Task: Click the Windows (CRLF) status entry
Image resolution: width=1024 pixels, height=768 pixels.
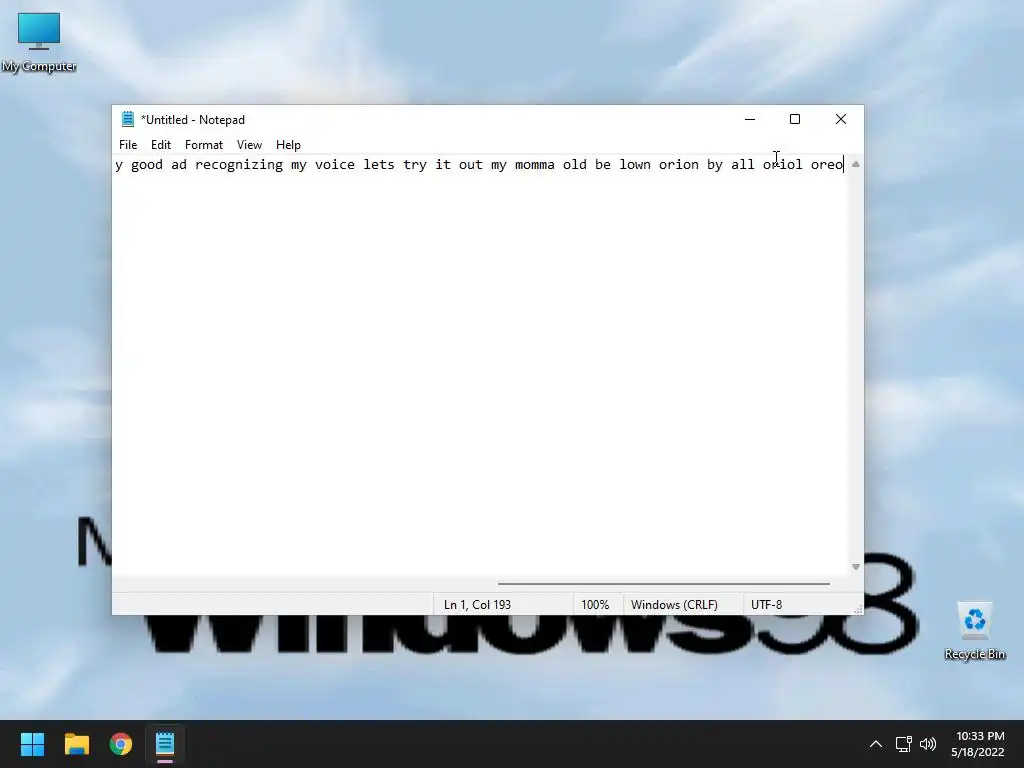Action: [674, 605]
